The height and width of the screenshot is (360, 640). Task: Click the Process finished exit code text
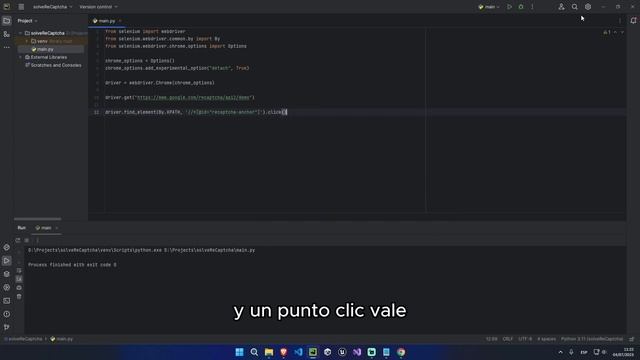[72, 265]
